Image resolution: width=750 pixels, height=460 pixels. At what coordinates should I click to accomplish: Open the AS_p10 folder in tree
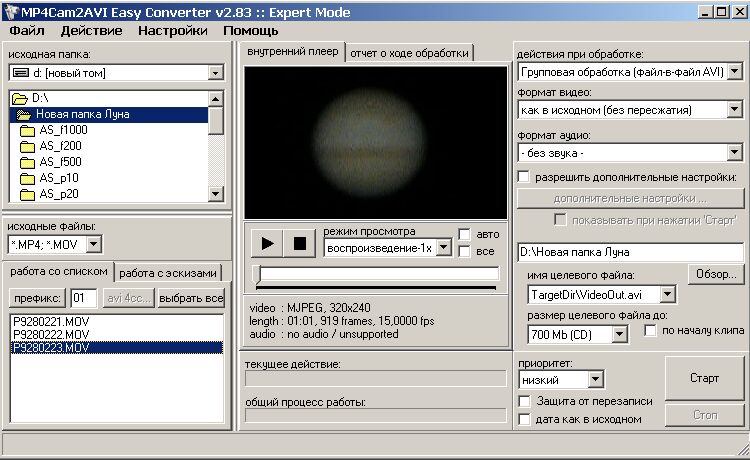(58, 178)
